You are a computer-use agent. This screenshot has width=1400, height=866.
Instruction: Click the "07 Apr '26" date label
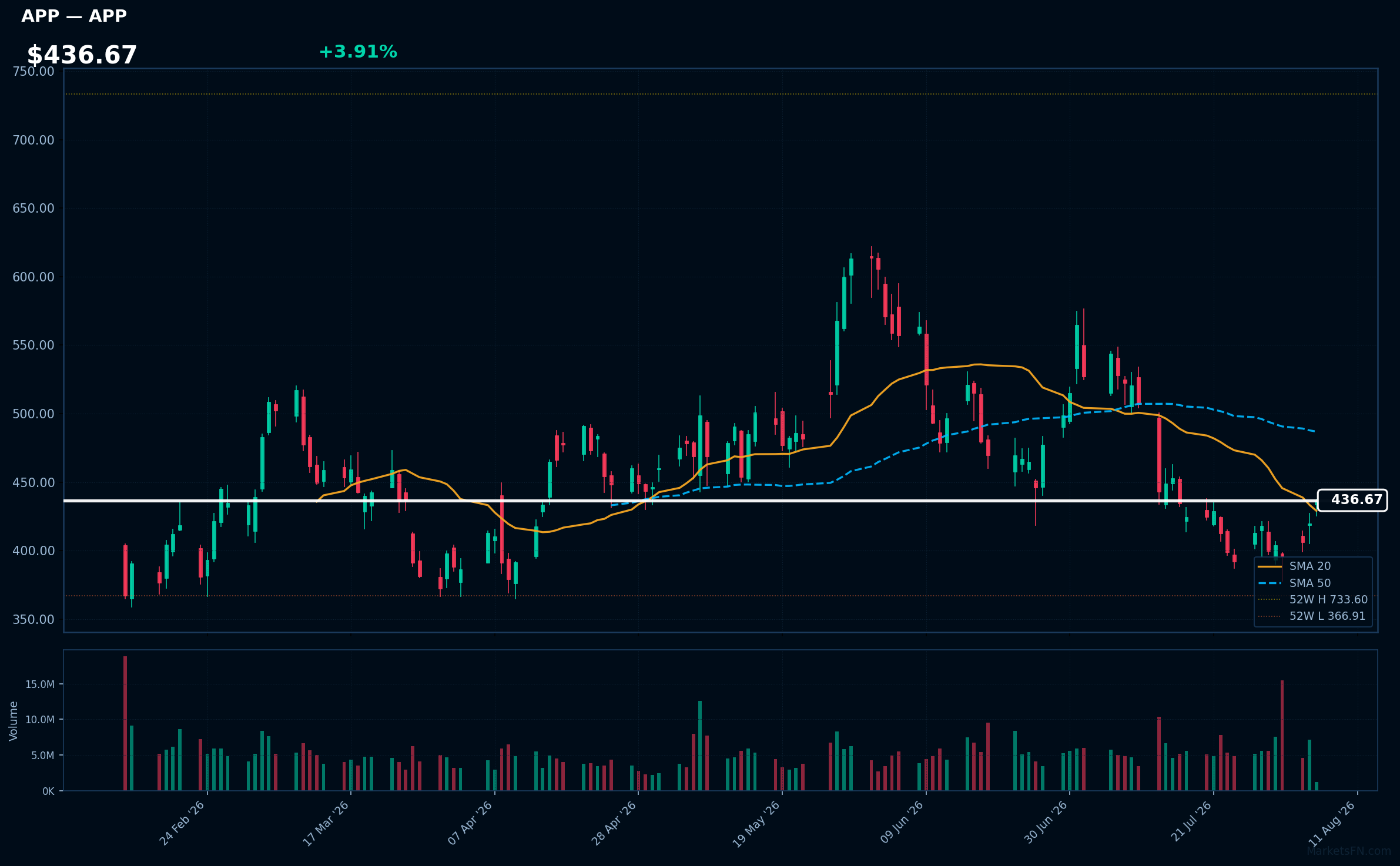(470, 824)
